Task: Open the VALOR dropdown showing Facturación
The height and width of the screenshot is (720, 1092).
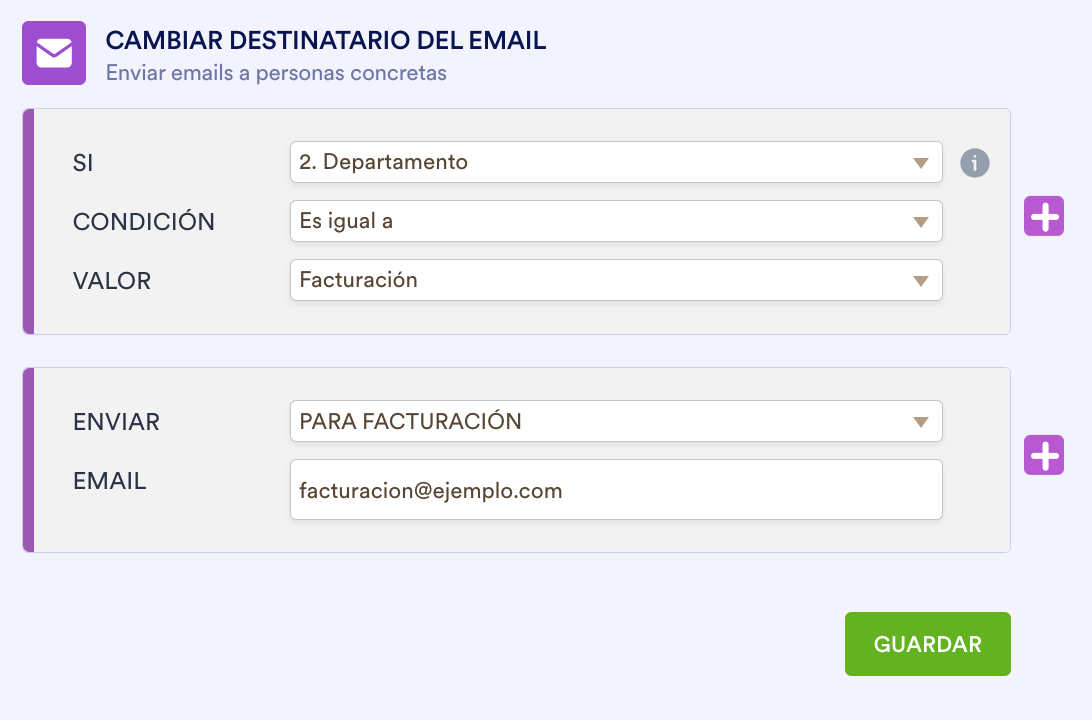Action: (x=615, y=280)
